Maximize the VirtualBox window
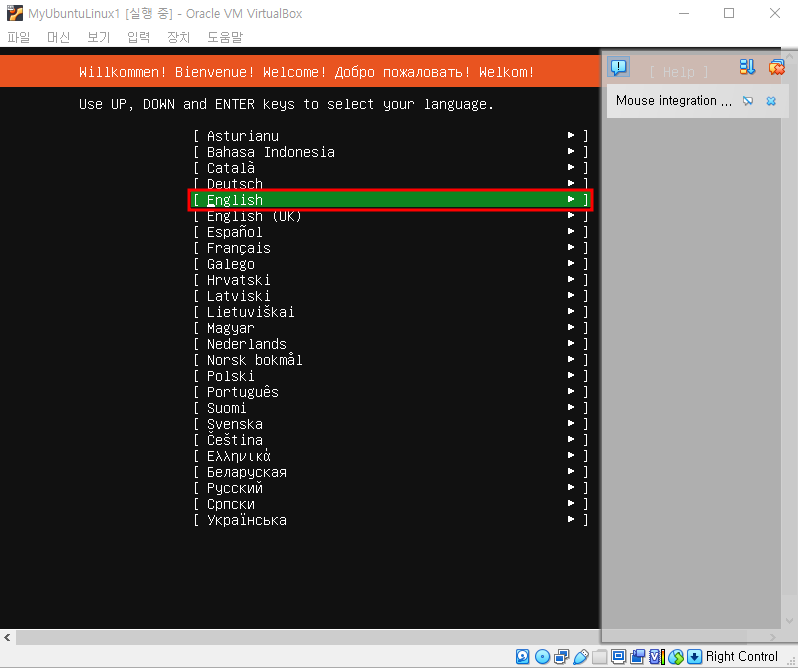798x668 pixels. pos(729,13)
